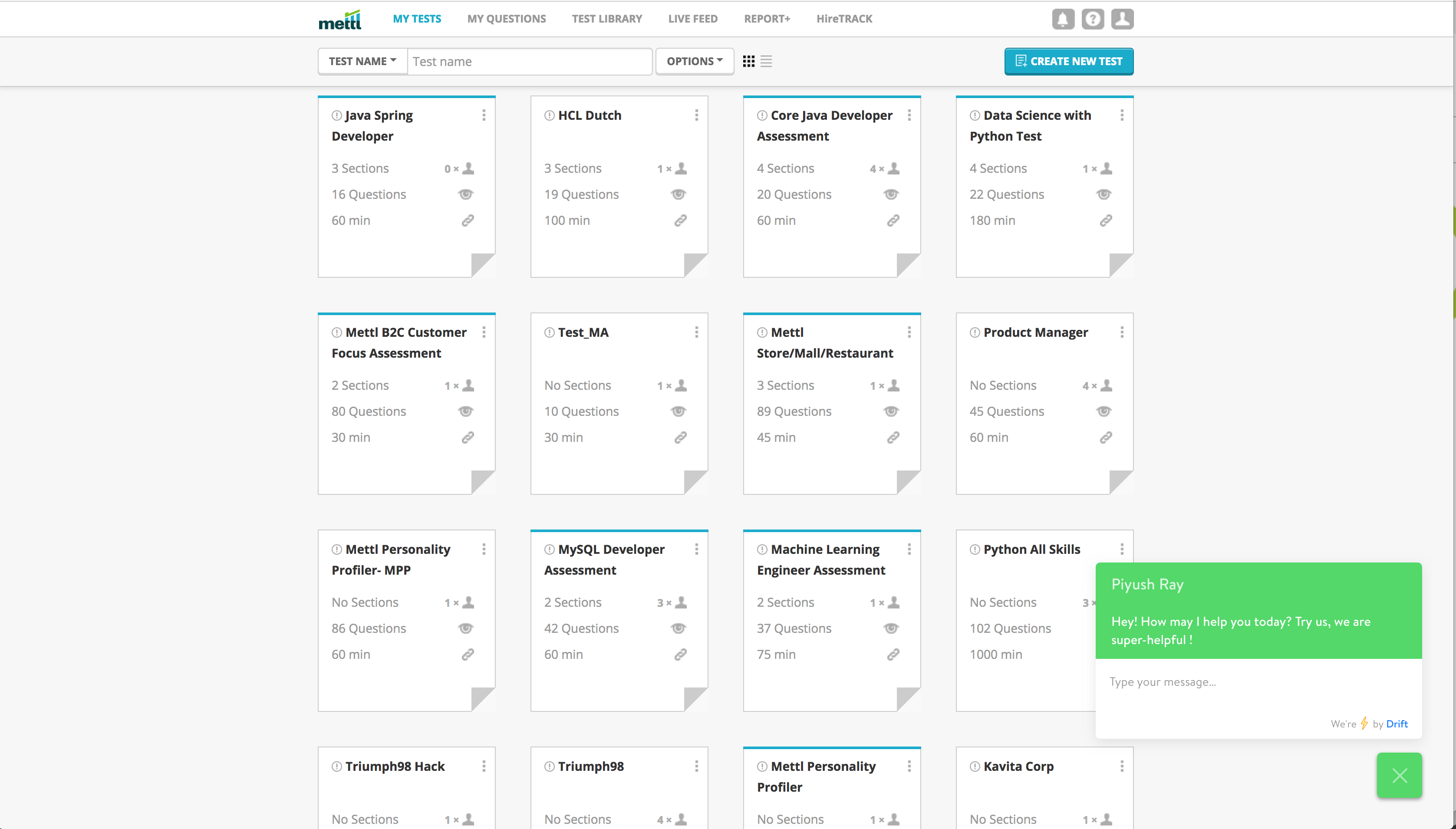
Task: Click the help question mark icon
Action: (1092, 19)
